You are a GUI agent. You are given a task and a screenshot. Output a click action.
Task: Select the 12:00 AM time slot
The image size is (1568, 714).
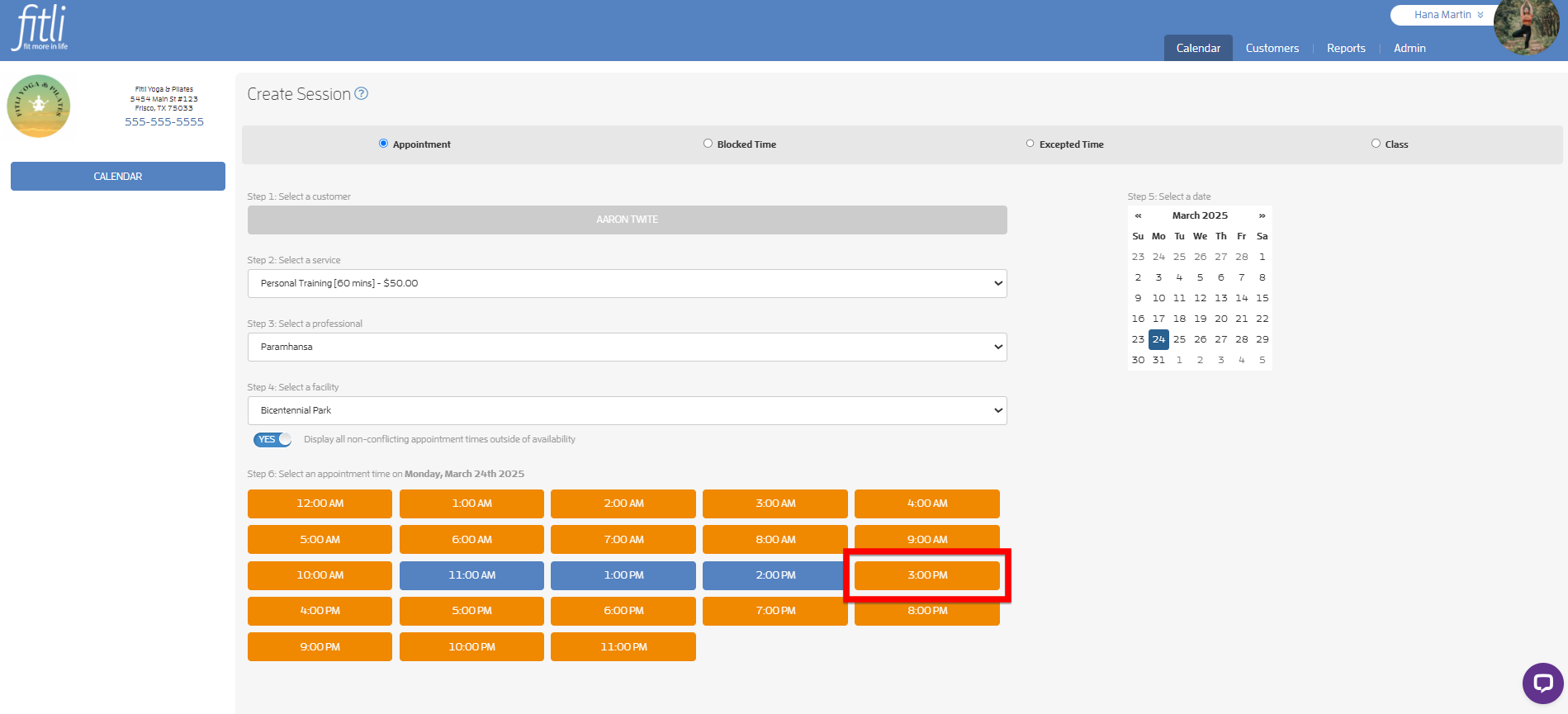coord(320,504)
